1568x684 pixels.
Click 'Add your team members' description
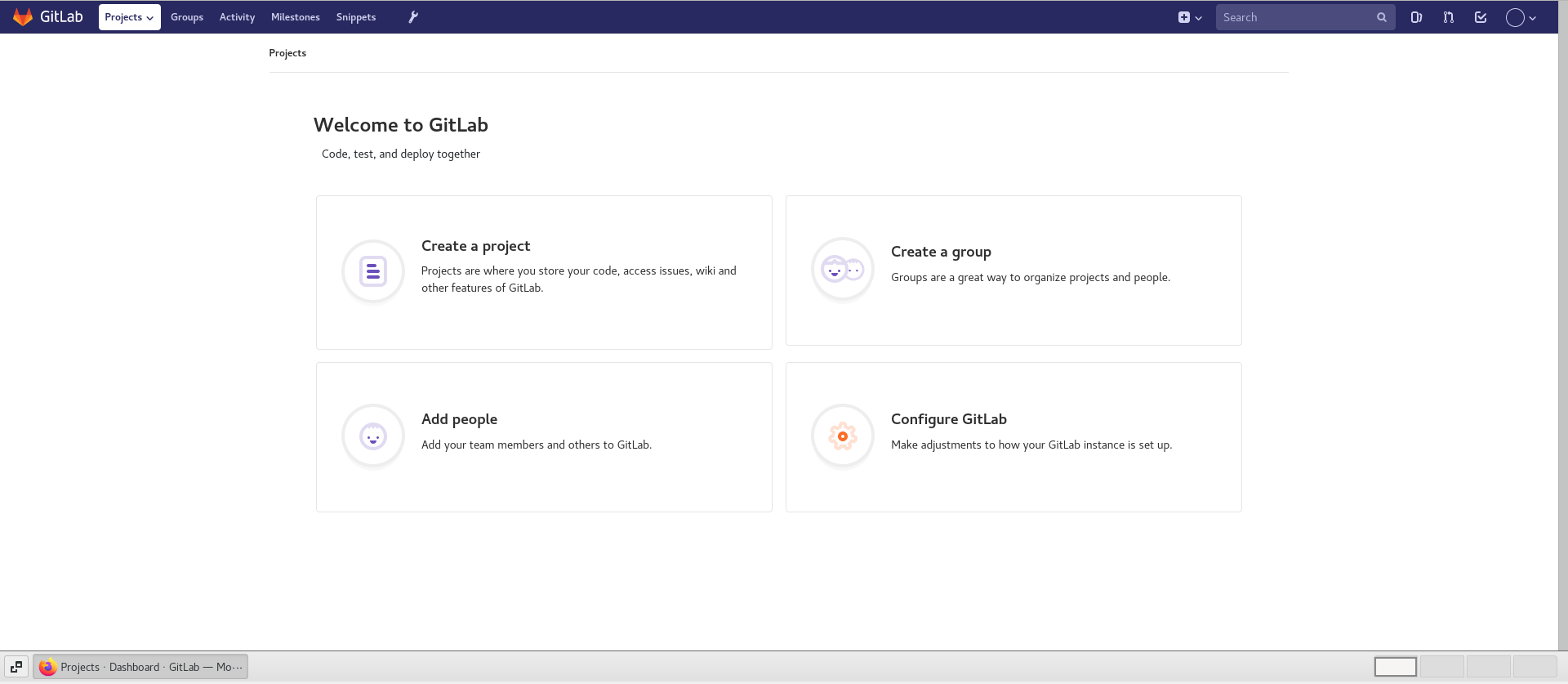(x=537, y=445)
